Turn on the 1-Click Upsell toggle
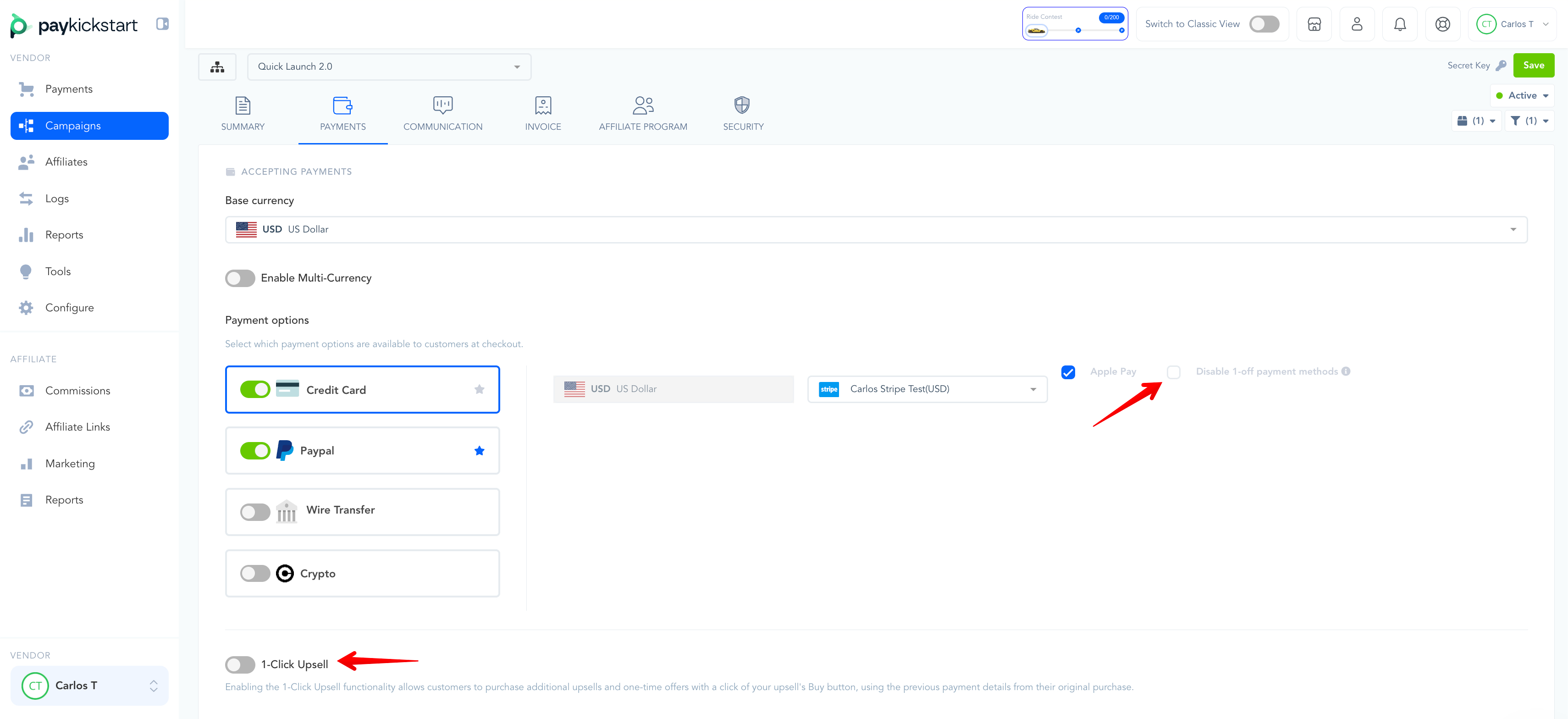The height and width of the screenshot is (719, 1568). [240, 664]
